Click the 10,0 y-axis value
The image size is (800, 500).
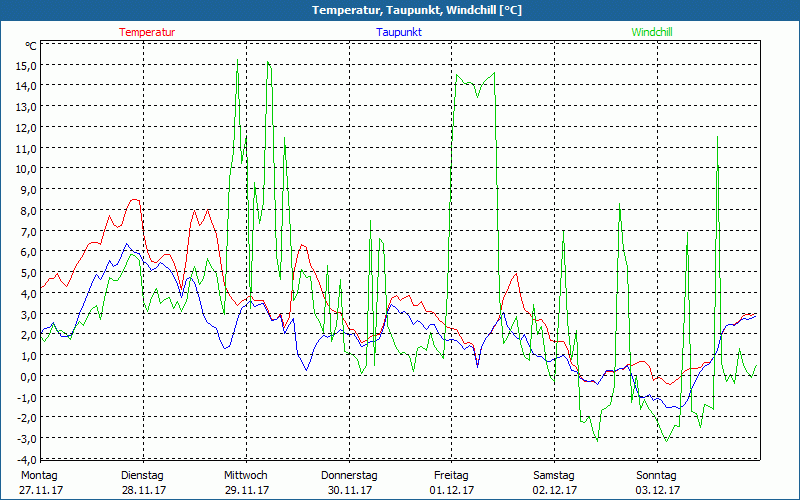pyautogui.click(x=25, y=169)
